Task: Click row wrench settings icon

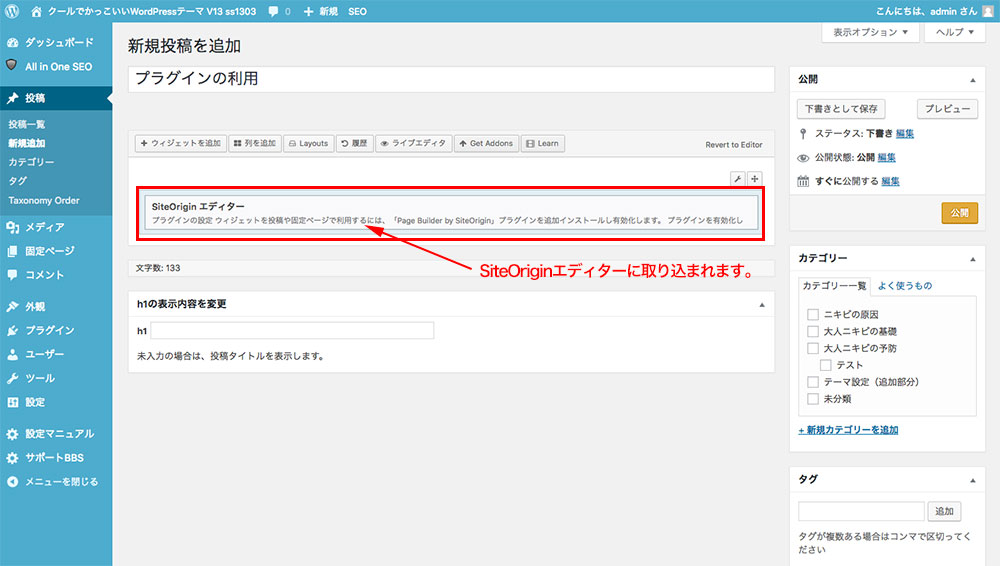Action: point(737,179)
